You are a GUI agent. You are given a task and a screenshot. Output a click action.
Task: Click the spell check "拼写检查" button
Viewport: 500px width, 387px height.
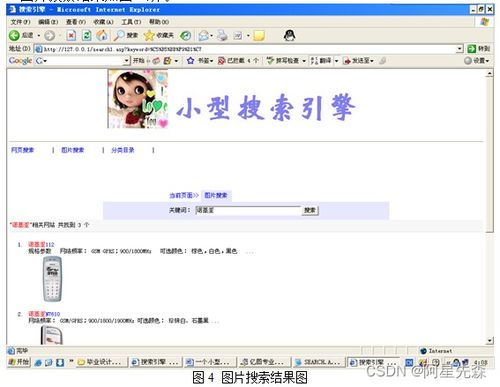[283, 61]
